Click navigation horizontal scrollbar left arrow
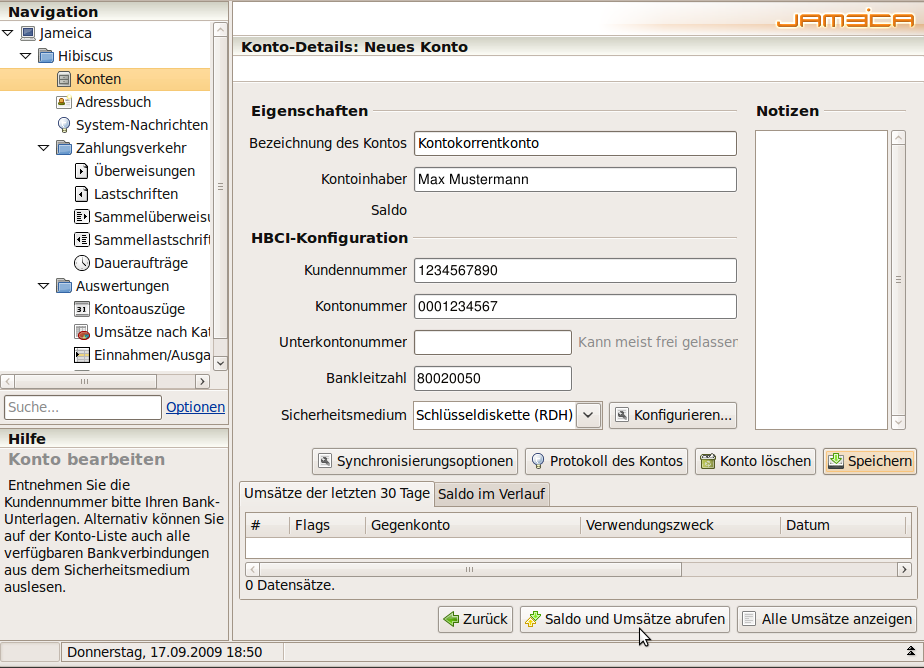 pos(8,381)
